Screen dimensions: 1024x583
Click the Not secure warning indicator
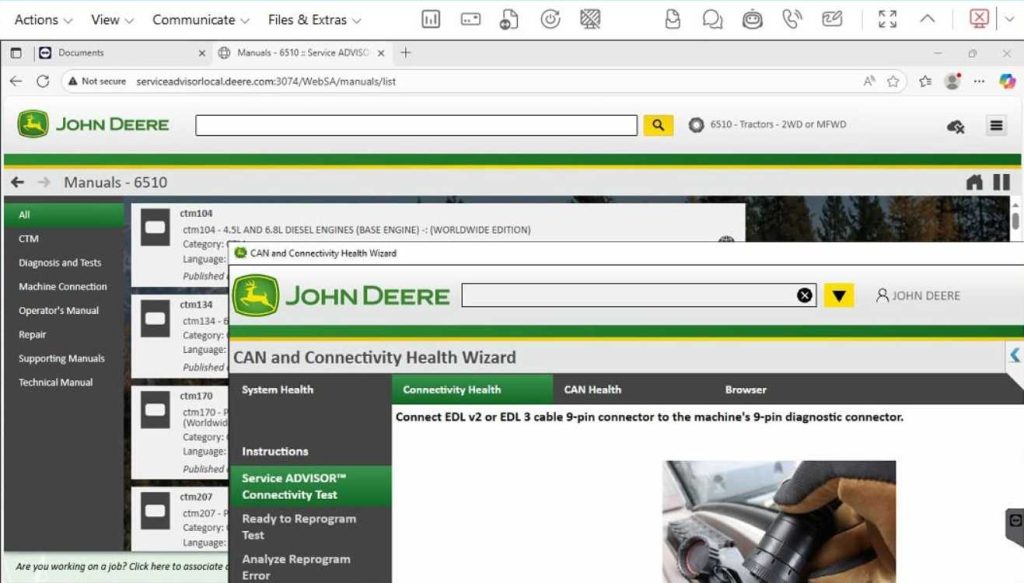pyautogui.click(x=97, y=82)
